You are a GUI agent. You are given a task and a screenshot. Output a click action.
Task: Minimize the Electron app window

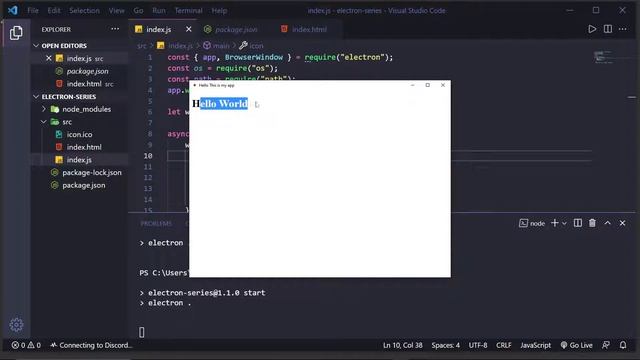(x=412, y=85)
